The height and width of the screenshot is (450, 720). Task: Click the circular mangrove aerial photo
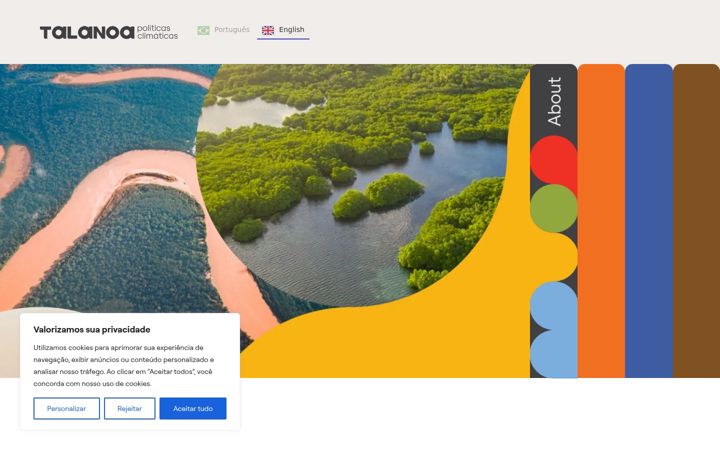354,184
